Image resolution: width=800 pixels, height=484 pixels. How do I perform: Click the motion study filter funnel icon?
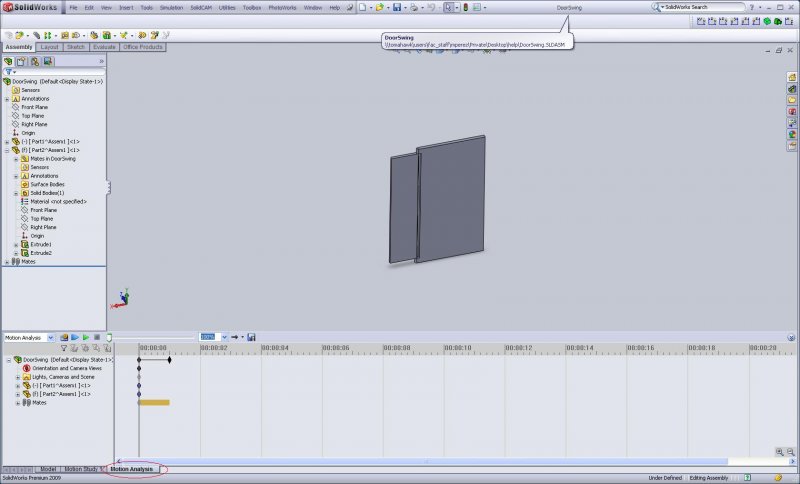64,348
